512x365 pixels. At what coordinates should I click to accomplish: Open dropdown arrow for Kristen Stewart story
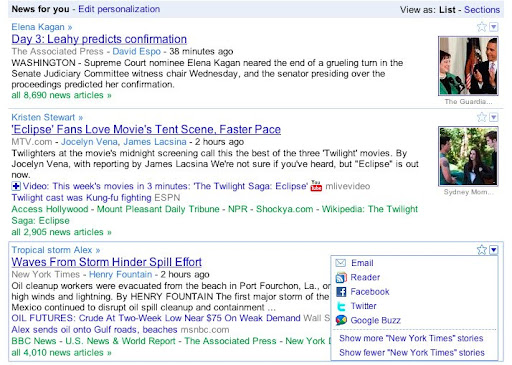click(x=494, y=117)
